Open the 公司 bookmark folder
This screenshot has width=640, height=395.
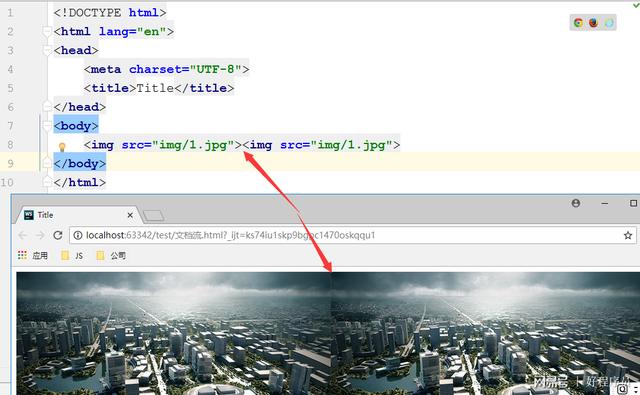click(111, 255)
